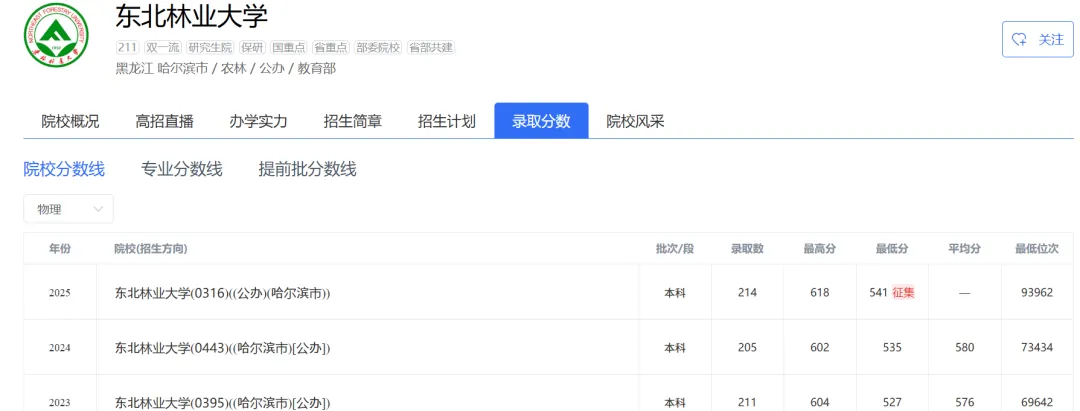Click the 省重点 tag

coord(331,48)
